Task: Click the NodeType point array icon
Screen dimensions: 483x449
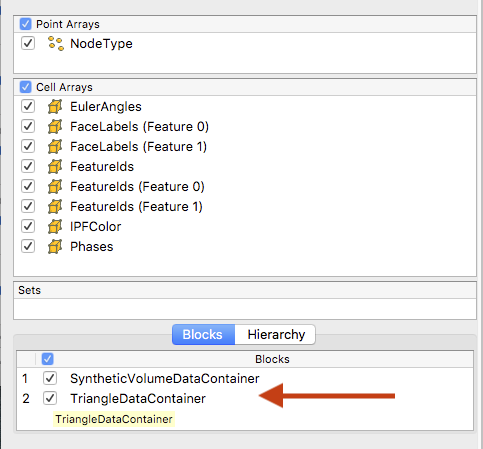Action: point(56,44)
